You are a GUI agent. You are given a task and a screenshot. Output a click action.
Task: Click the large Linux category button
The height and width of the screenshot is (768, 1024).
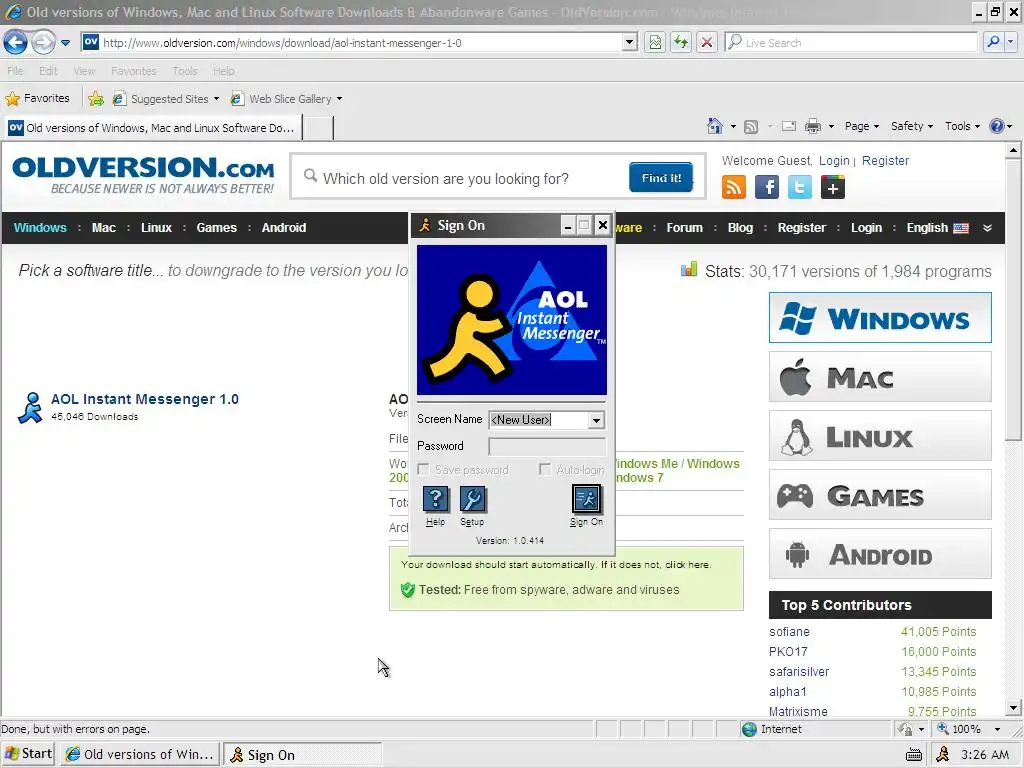tap(880, 436)
